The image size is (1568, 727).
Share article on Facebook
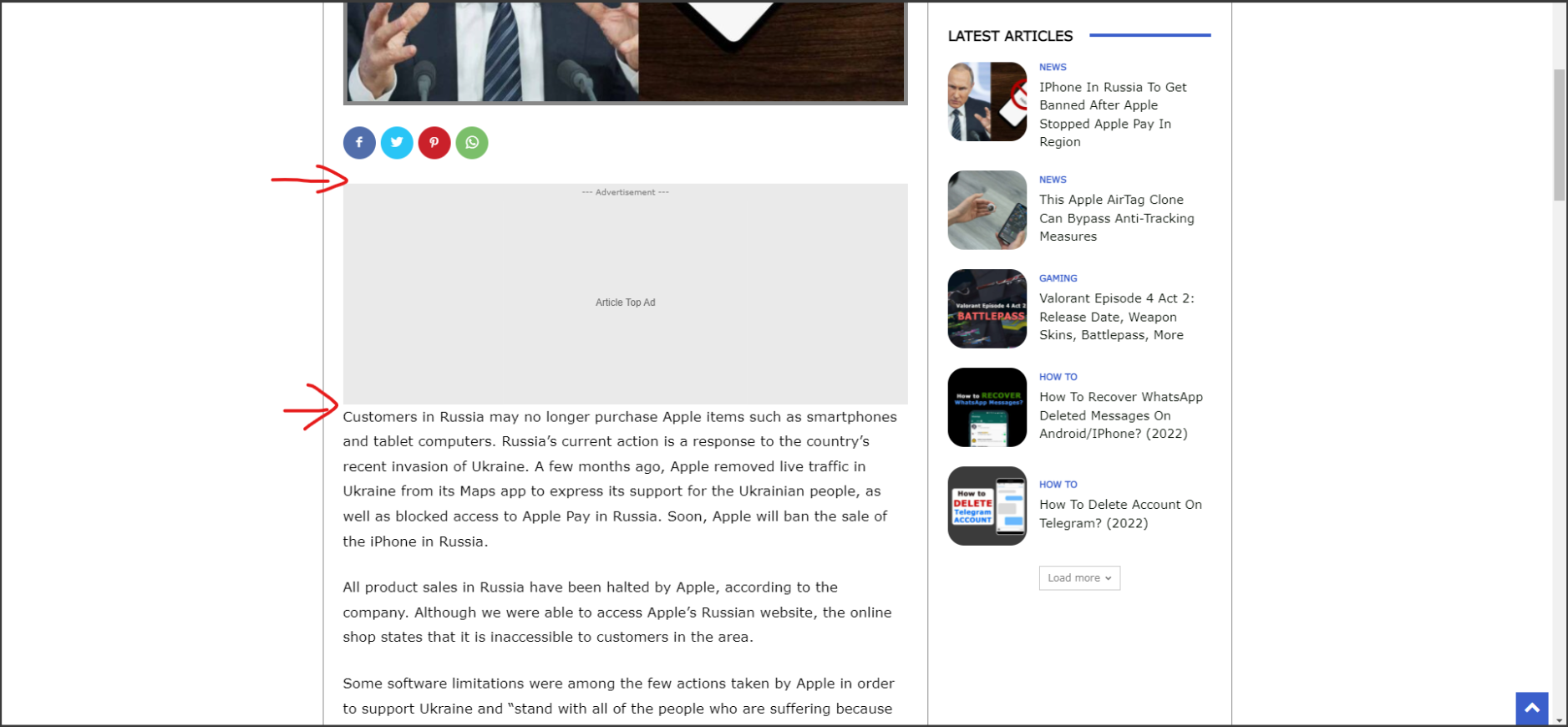(359, 143)
